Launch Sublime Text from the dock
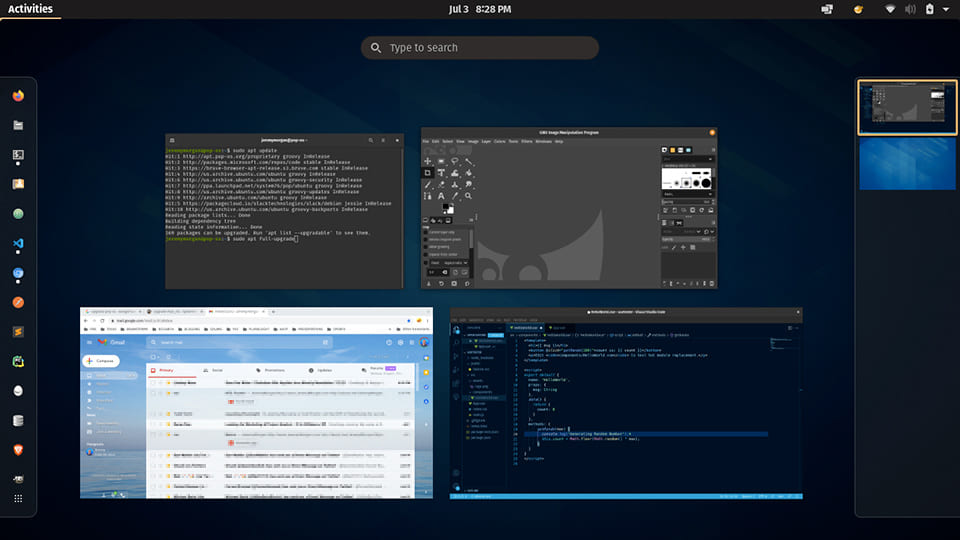The width and height of the screenshot is (960, 540). point(18,332)
